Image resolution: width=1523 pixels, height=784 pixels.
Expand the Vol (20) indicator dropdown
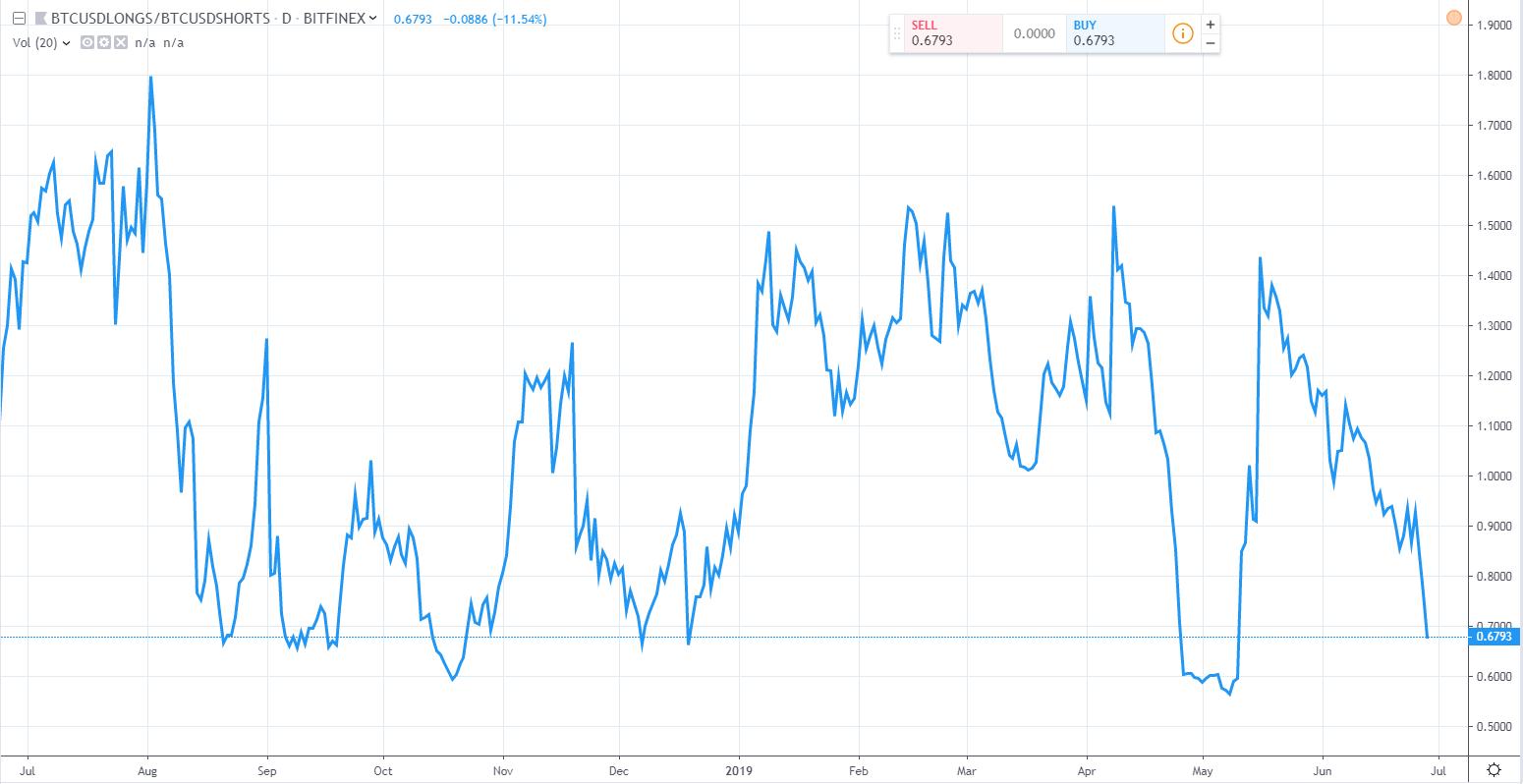(x=66, y=42)
